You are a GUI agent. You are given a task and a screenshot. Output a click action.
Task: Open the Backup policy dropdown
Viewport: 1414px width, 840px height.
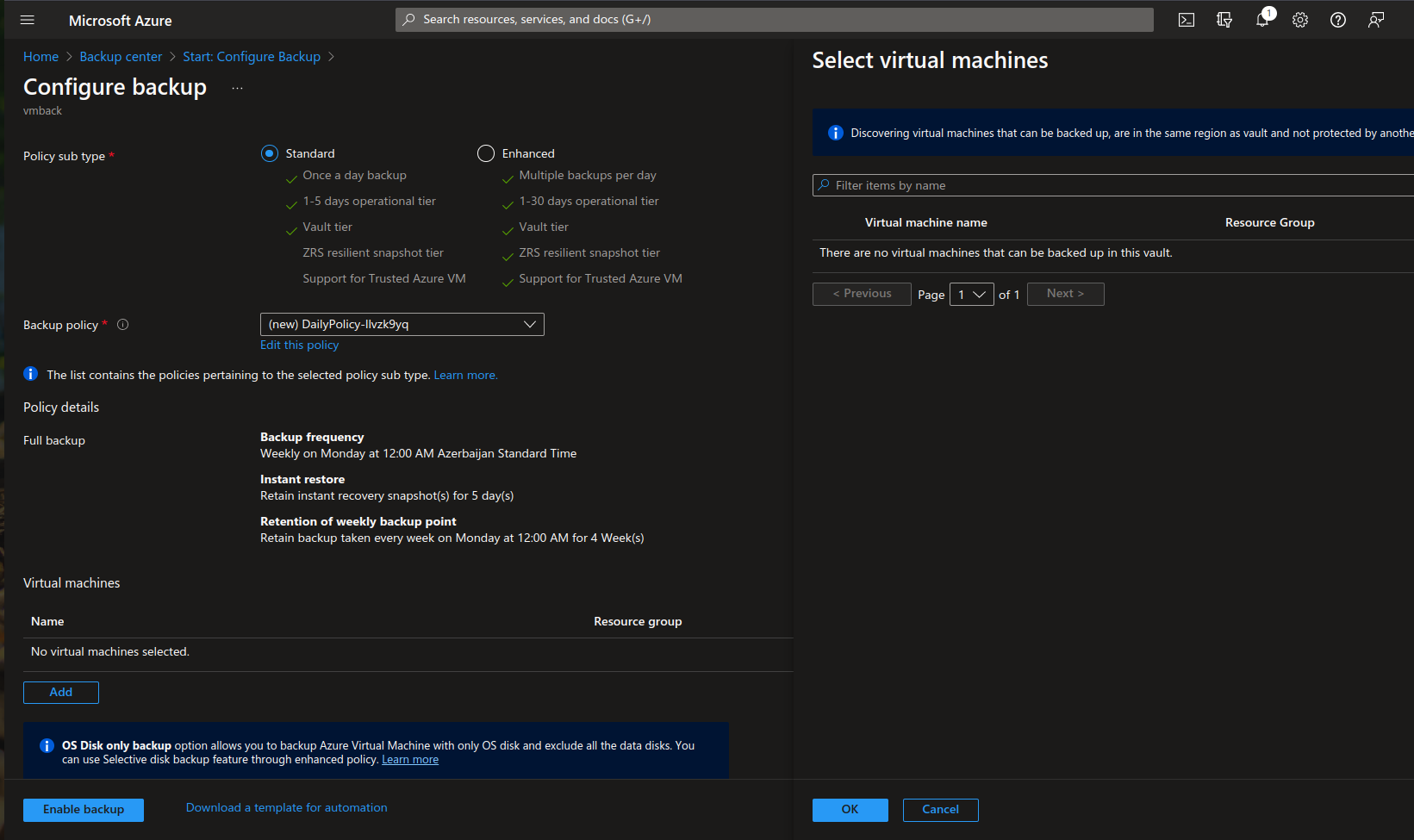(402, 324)
